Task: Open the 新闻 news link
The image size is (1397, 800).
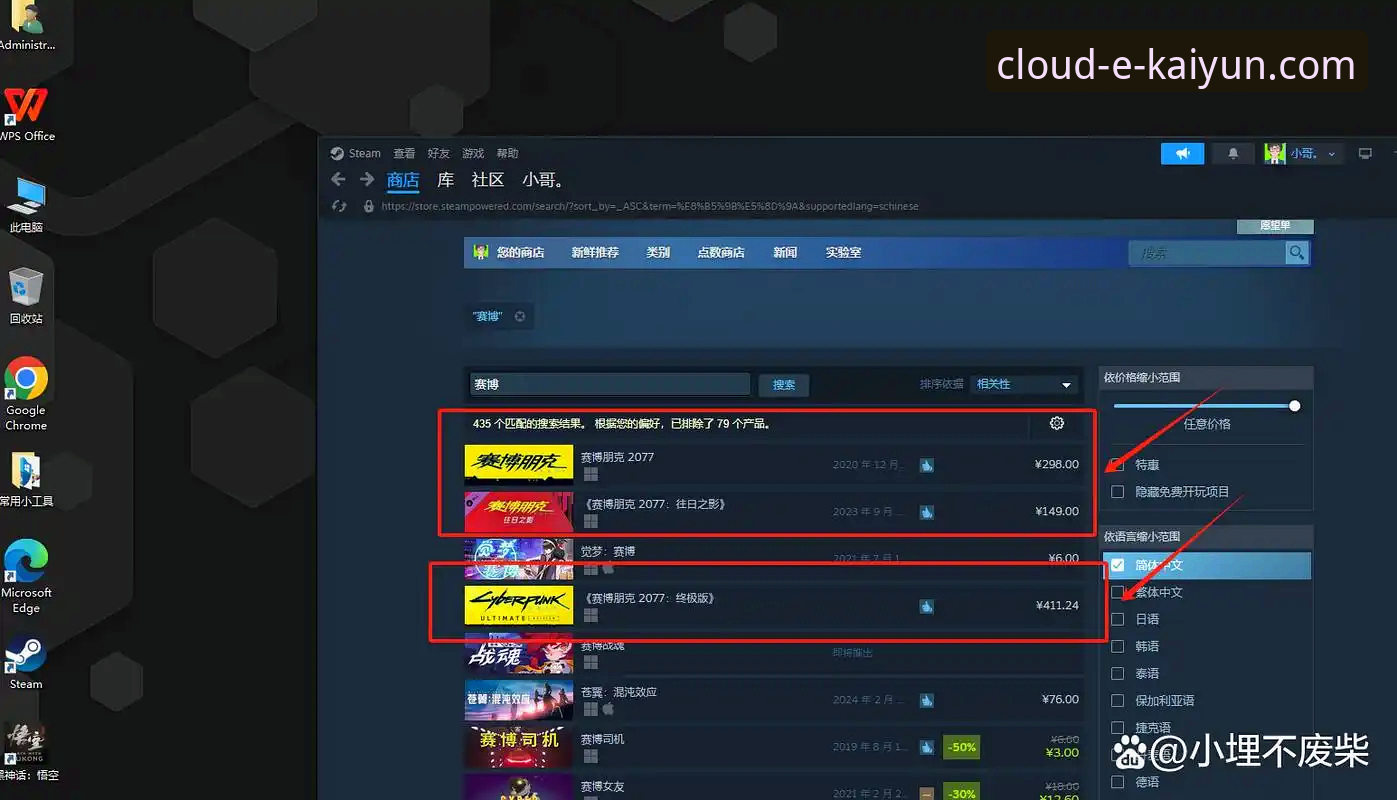Action: coord(785,253)
